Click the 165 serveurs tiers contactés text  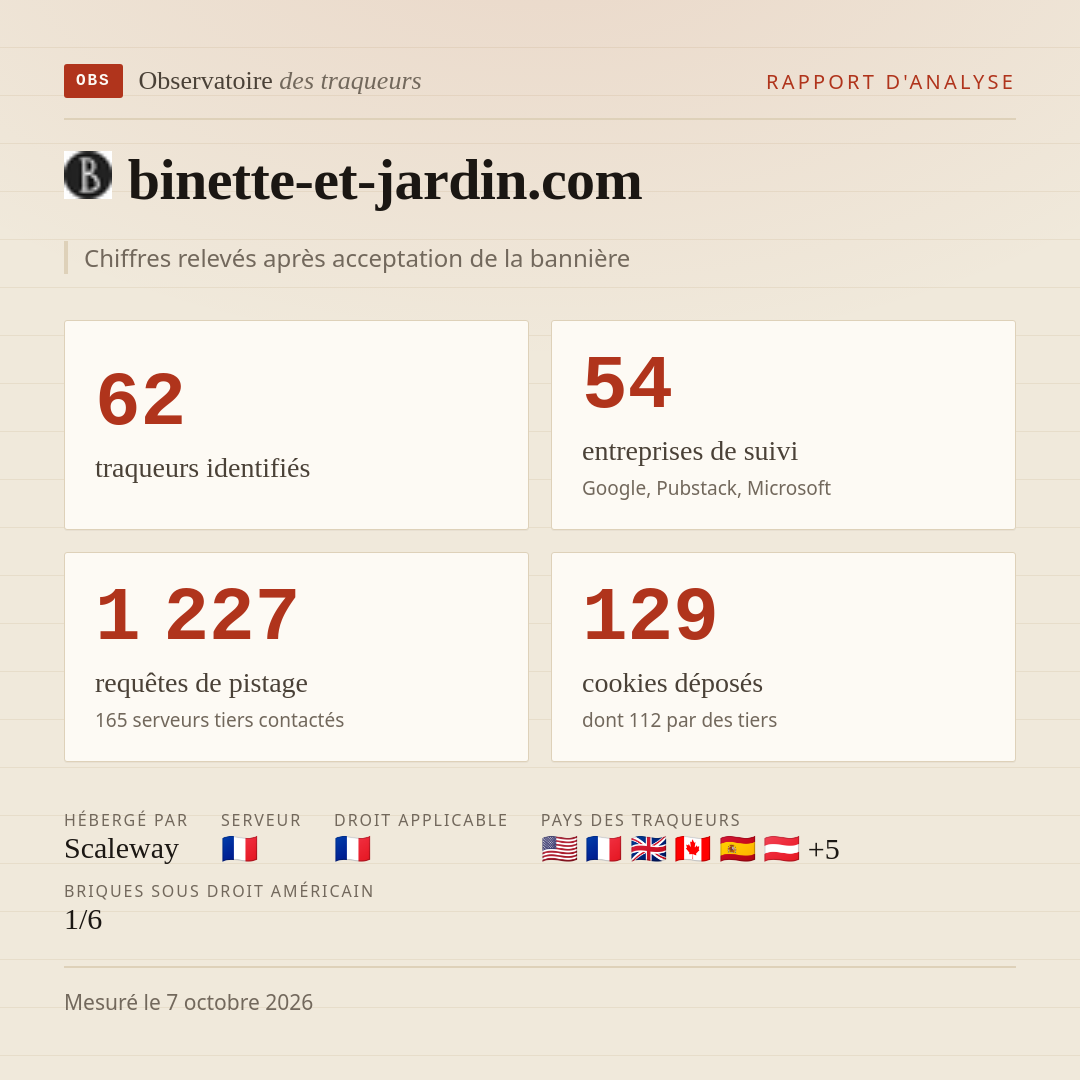click(220, 720)
